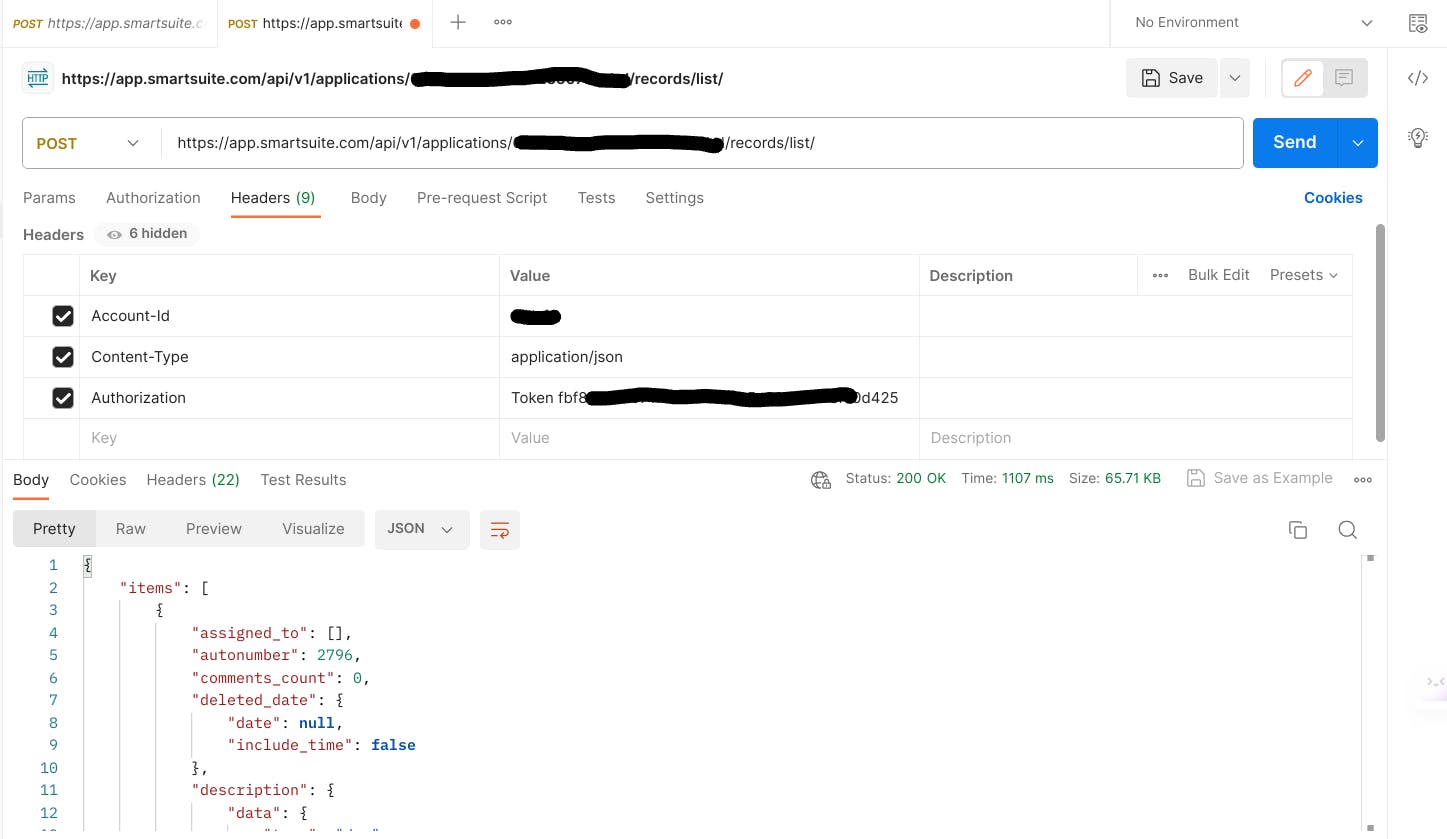Open the response Cookies tab
This screenshot has height=839, width=1447.
point(98,480)
